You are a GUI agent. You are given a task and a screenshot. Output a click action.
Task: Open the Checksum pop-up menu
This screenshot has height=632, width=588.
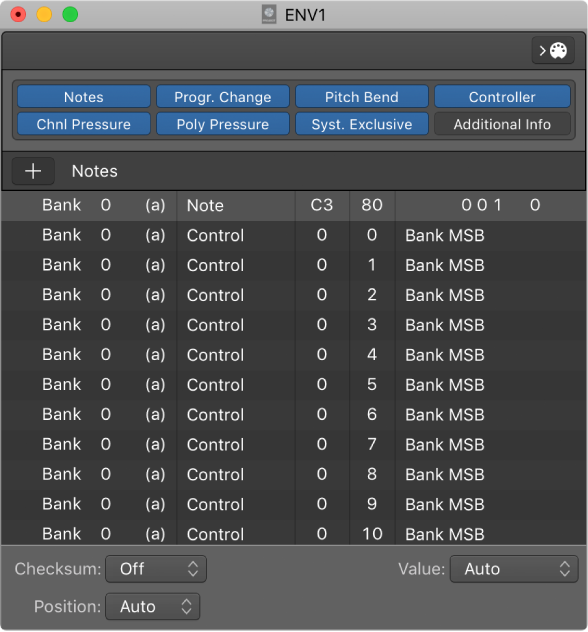tap(156, 569)
